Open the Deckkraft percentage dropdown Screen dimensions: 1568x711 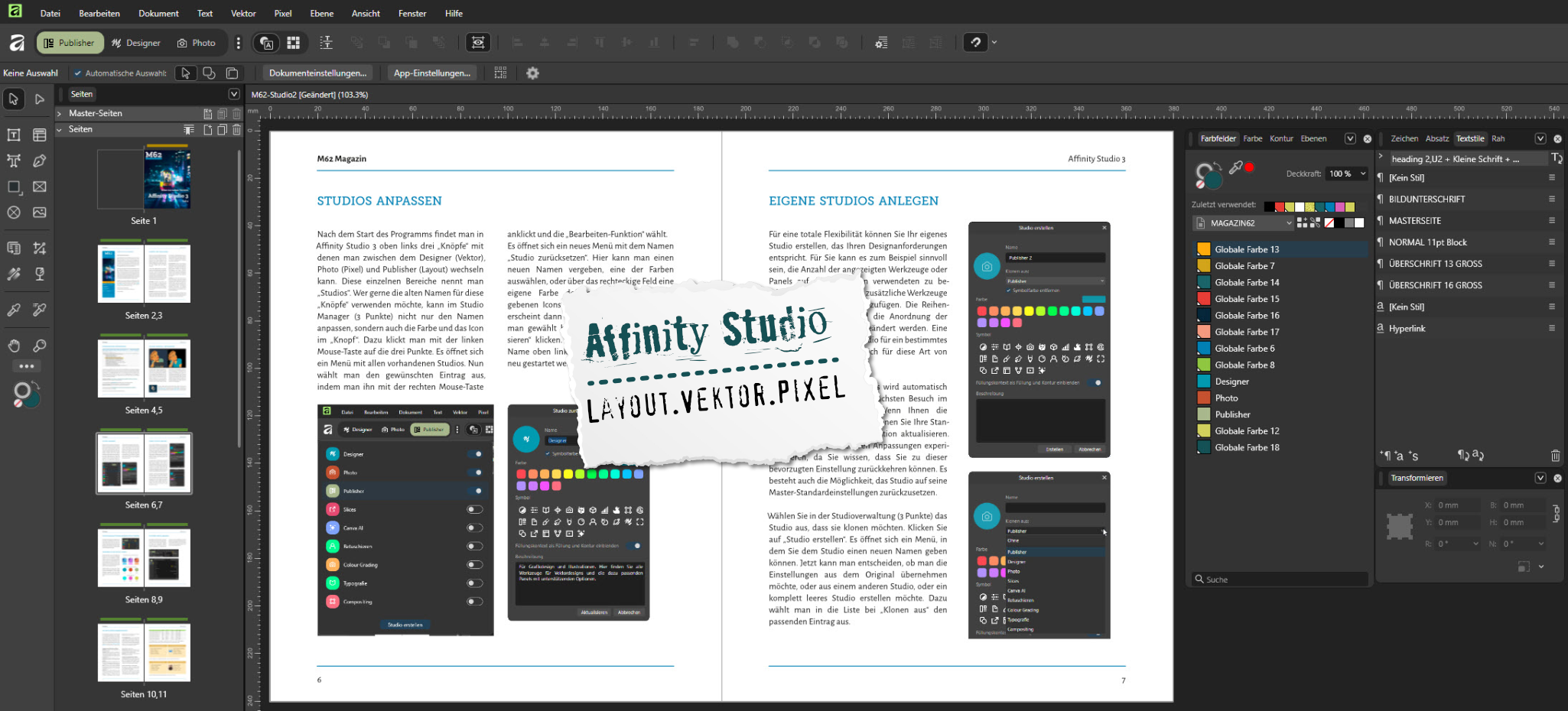click(x=1363, y=174)
